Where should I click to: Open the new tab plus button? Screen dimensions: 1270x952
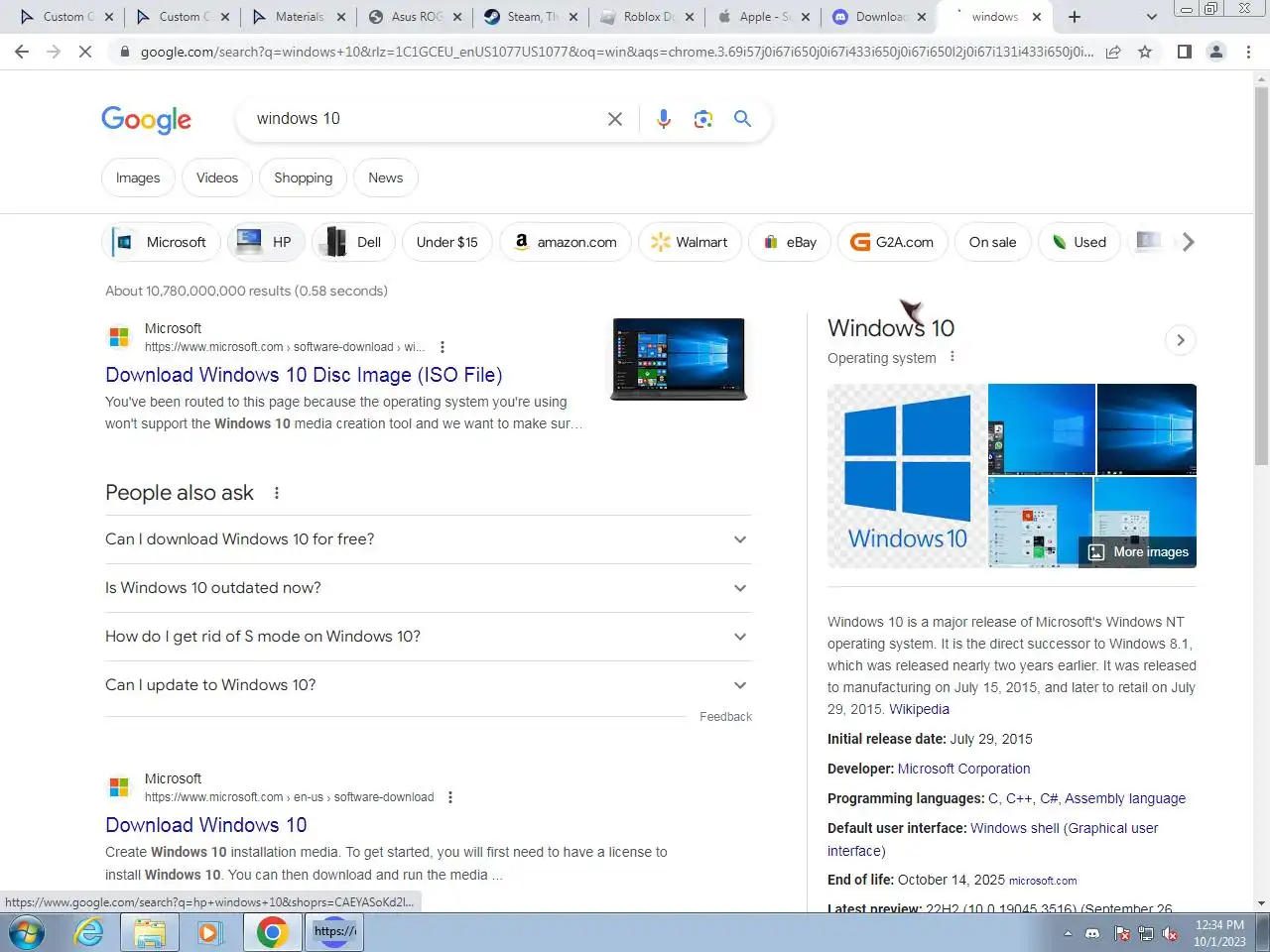click(1074, 17)
